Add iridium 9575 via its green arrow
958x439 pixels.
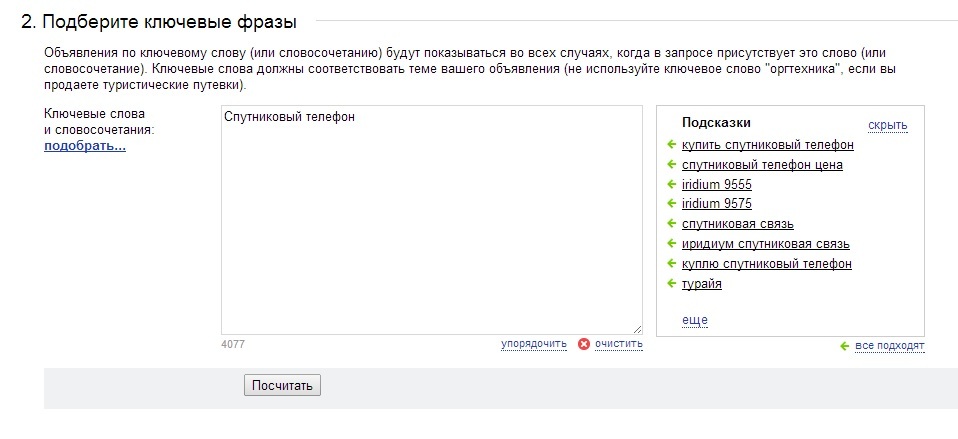pos(671,203)
